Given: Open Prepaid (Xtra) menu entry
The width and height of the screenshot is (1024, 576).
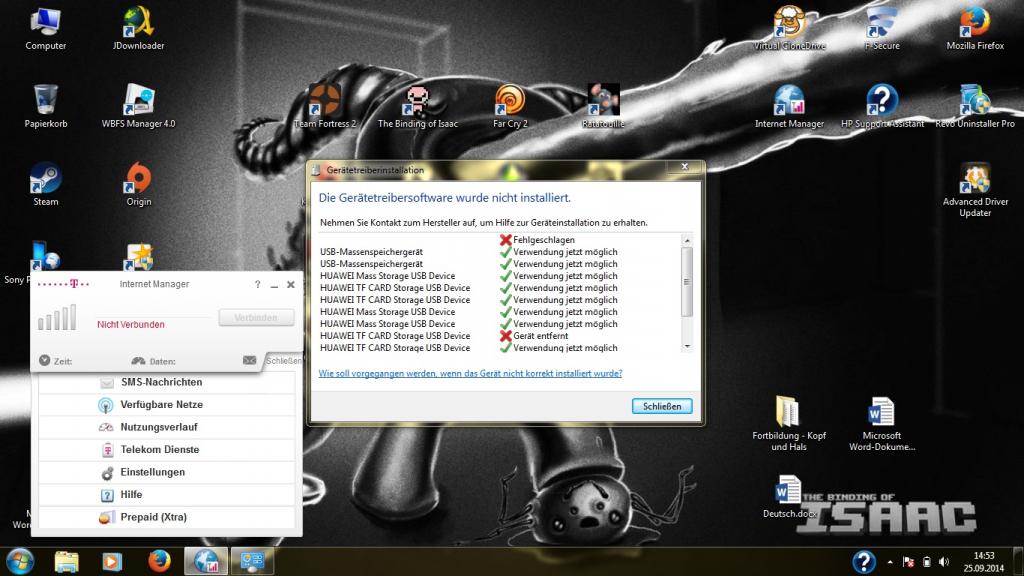Looking at the screenshot, I should pyautogui.click(x=167, y=517).
